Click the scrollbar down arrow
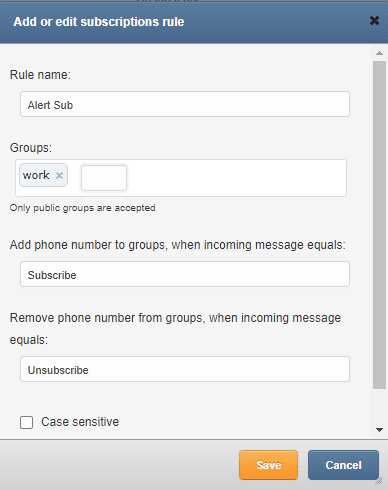 379,430
